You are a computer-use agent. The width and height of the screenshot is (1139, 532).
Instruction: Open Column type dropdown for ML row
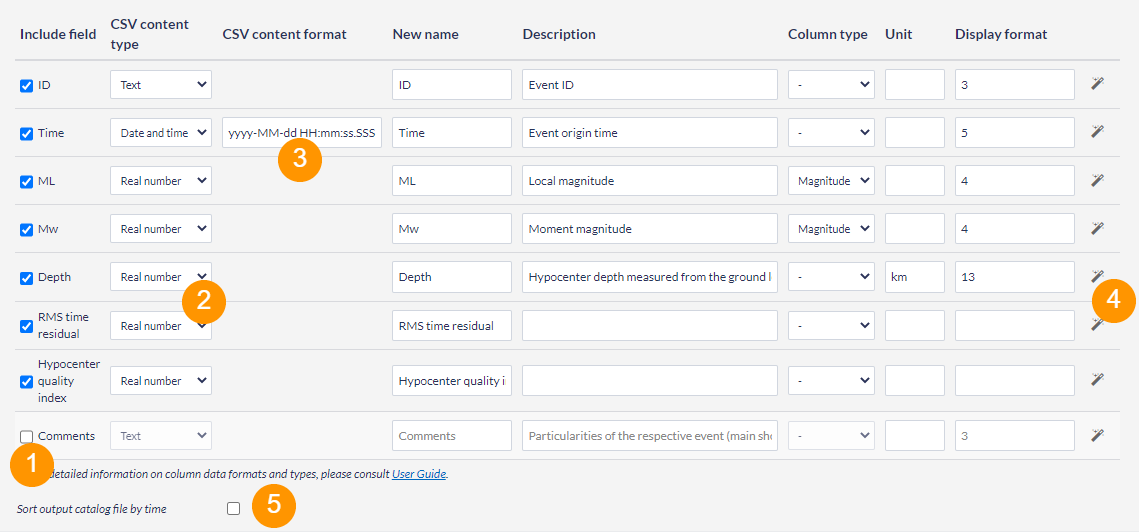[830, 180]
